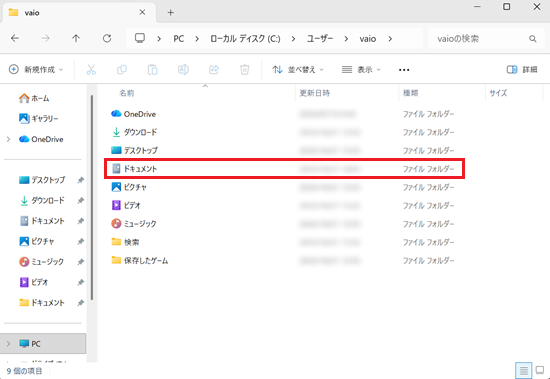Click the ビデオ file-list film icon

coord(116,205)
